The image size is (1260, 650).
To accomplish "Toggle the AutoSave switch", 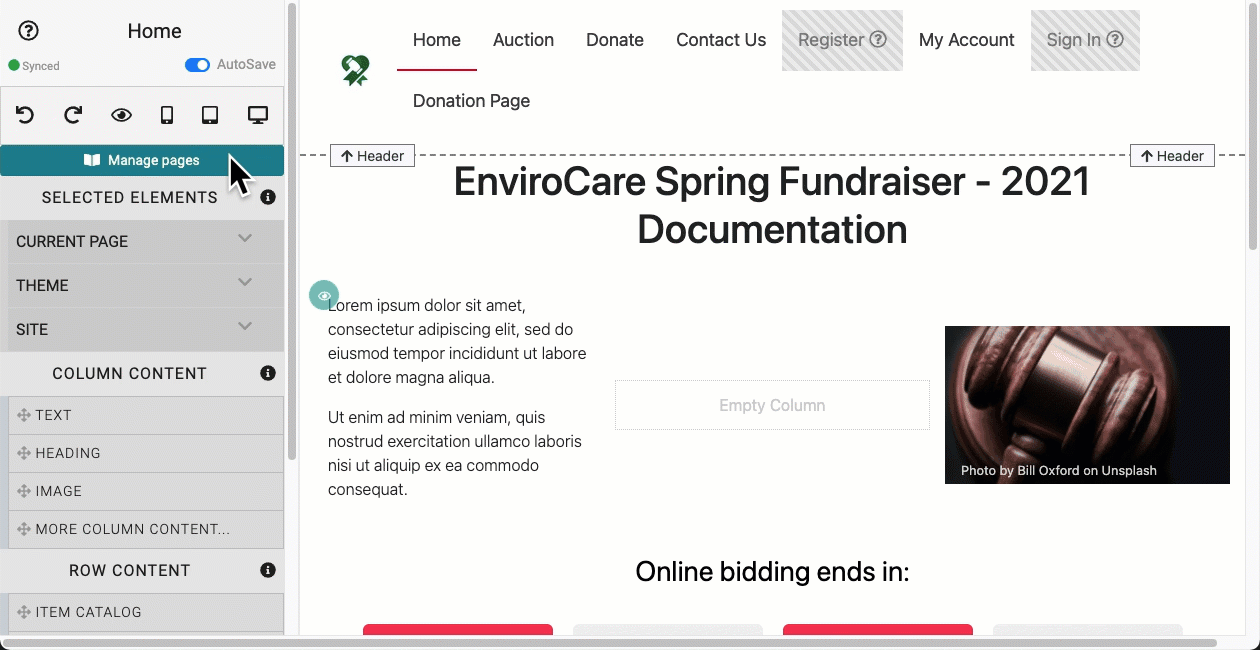I will (x=197, y=65).
